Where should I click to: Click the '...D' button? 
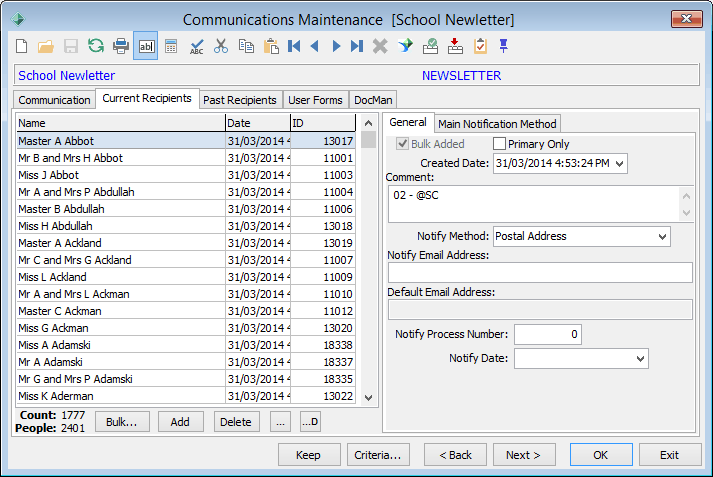[x=310, y=422]
